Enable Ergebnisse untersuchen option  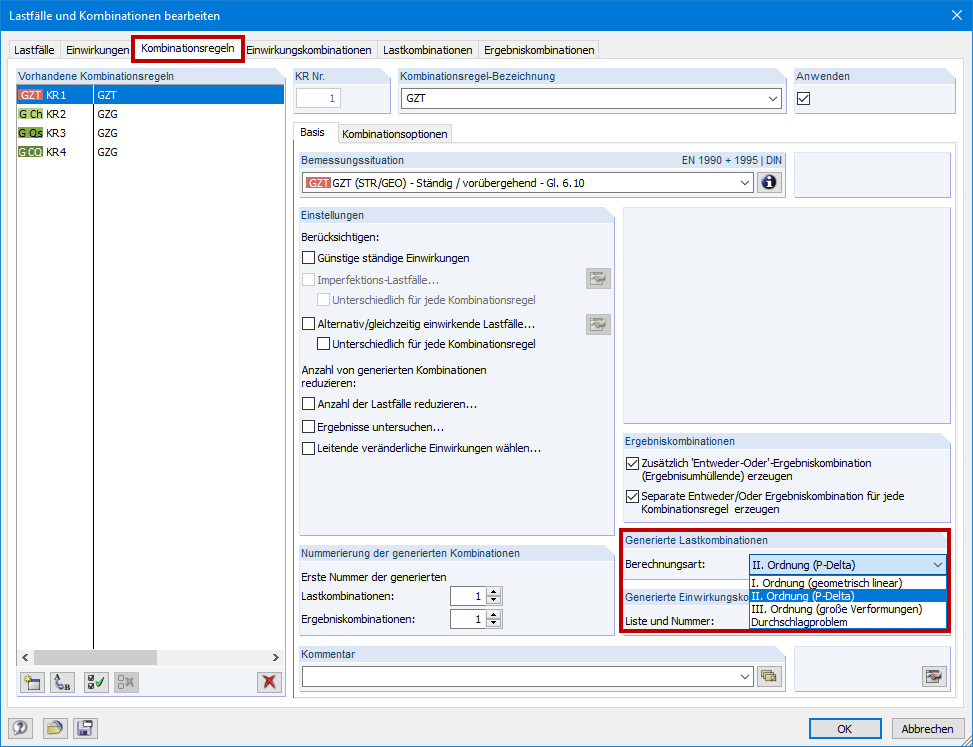coord(308,427)
